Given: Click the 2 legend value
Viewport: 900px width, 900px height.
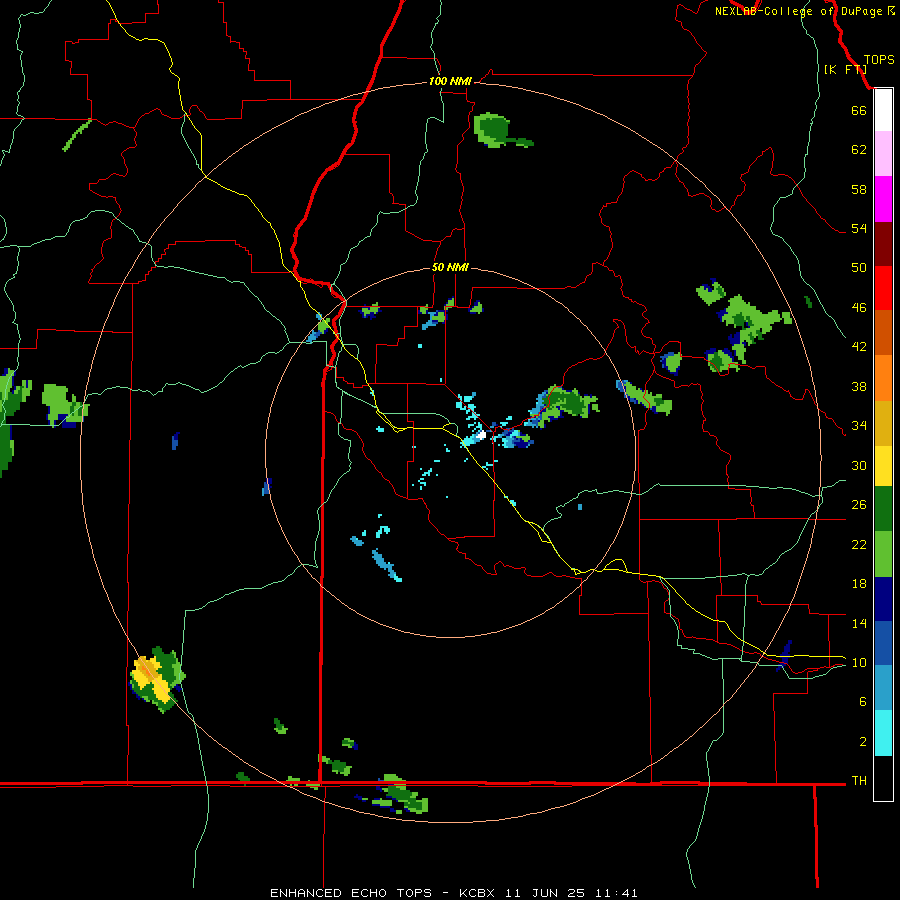Looking at the screenshot, I should click(x=863, y=742).
